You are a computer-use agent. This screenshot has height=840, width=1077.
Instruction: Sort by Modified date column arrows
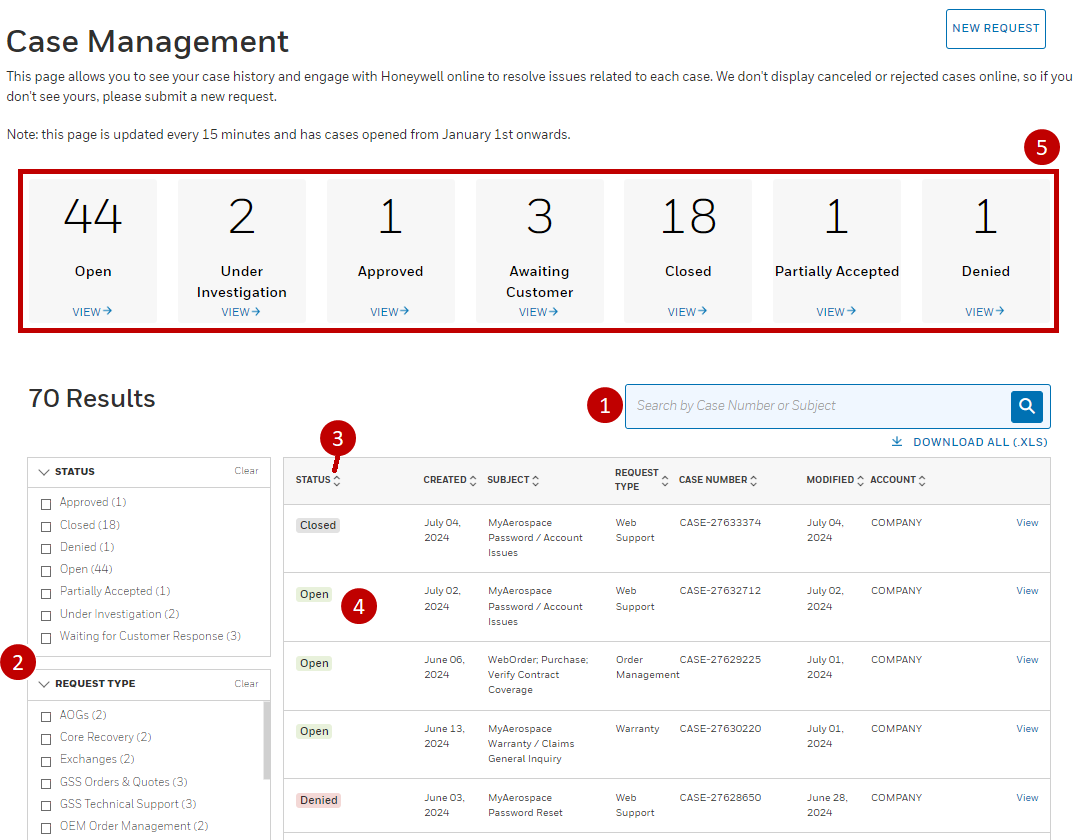(860, 481)
